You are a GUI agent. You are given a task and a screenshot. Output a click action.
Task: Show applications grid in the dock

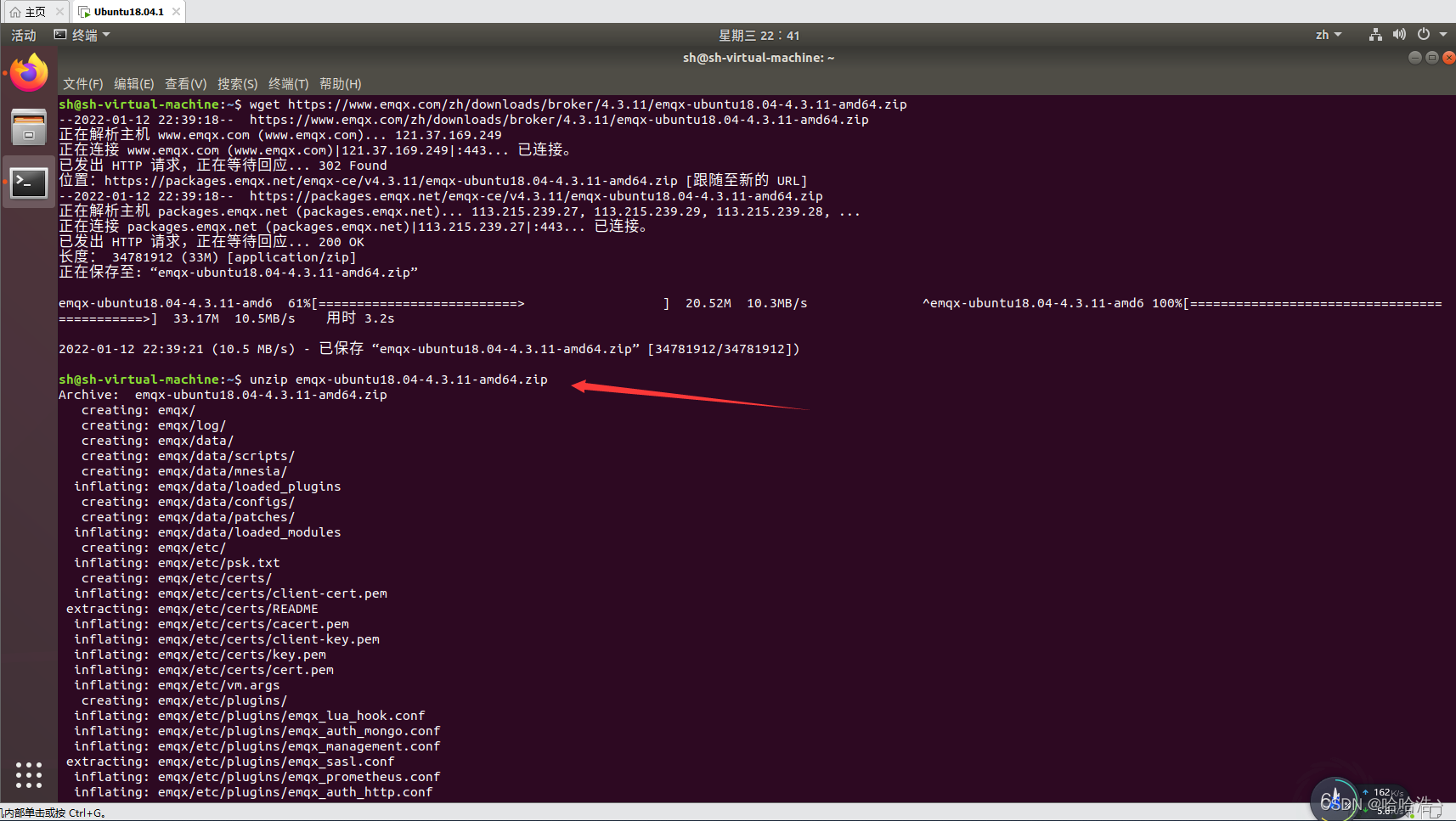click(29, 774)
